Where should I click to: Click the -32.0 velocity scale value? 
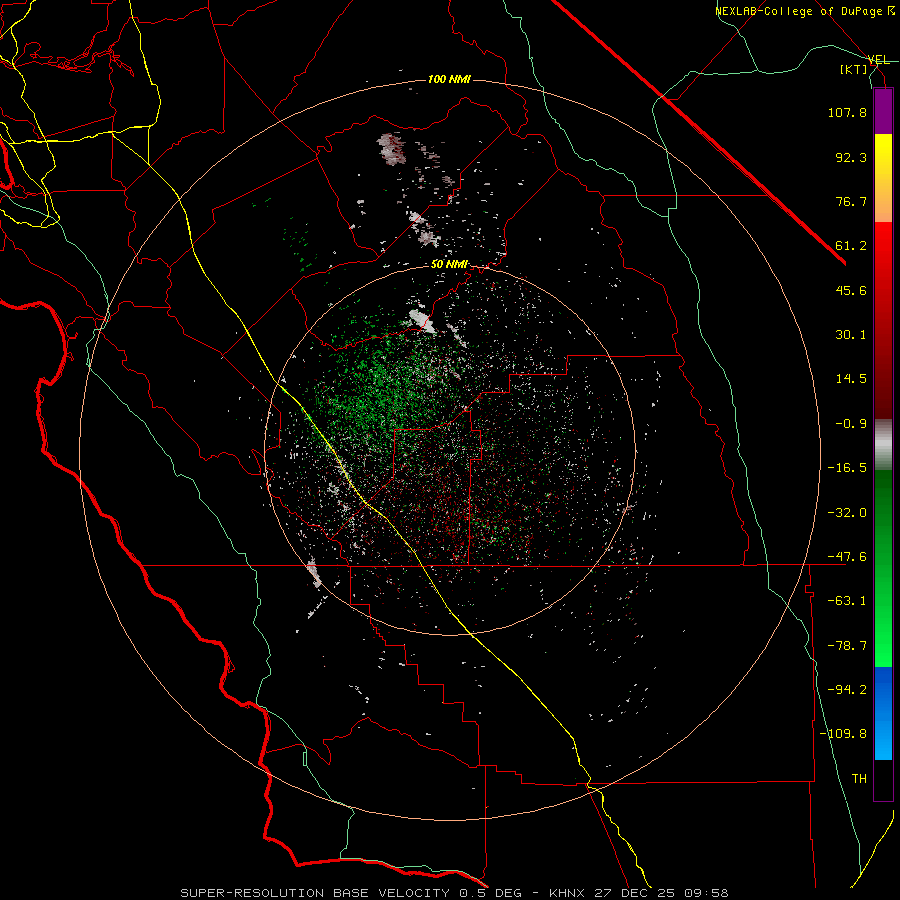coord(847,513)
